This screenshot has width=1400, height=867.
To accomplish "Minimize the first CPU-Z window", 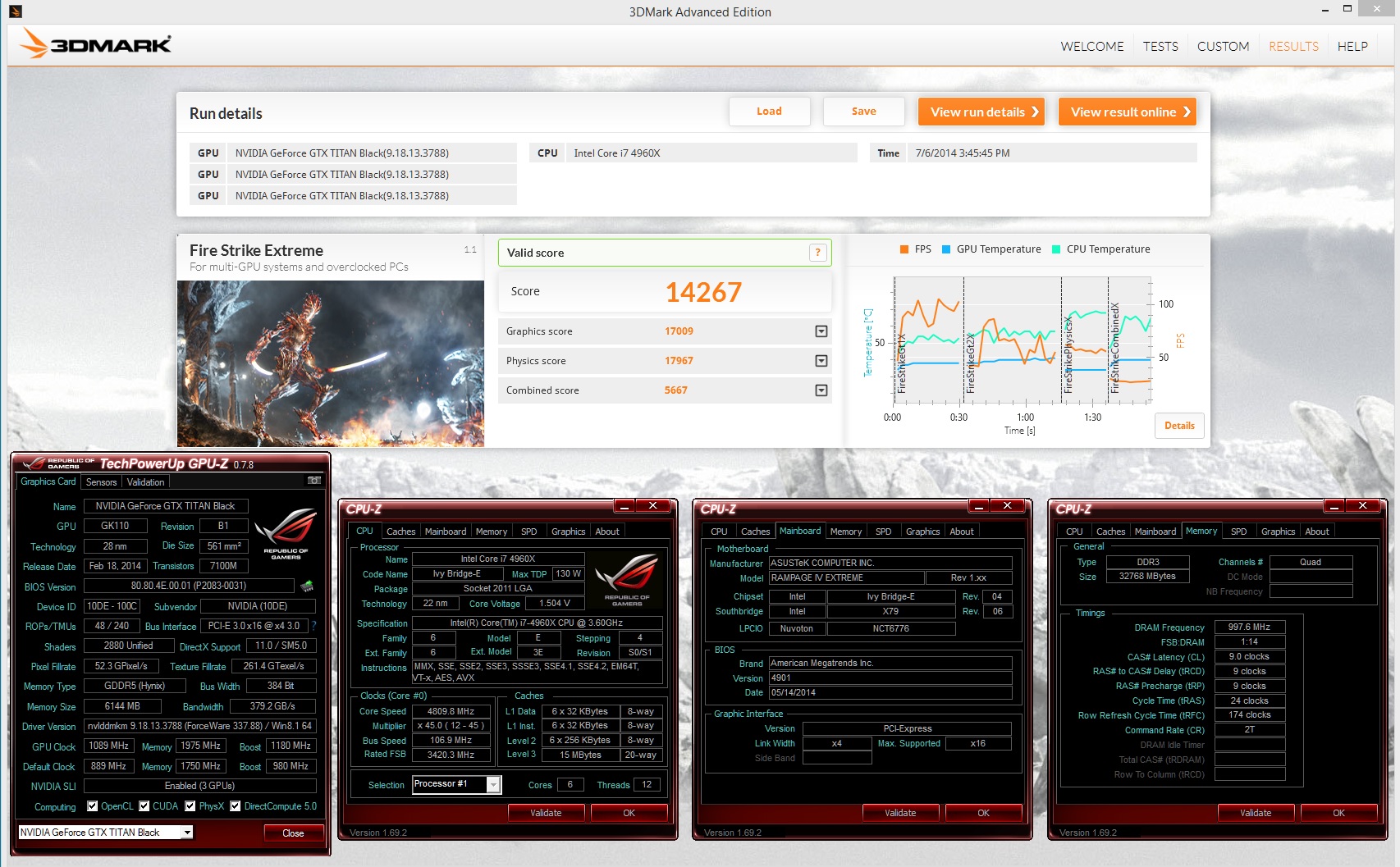I will pyautogui.click(x=624, y=505).
